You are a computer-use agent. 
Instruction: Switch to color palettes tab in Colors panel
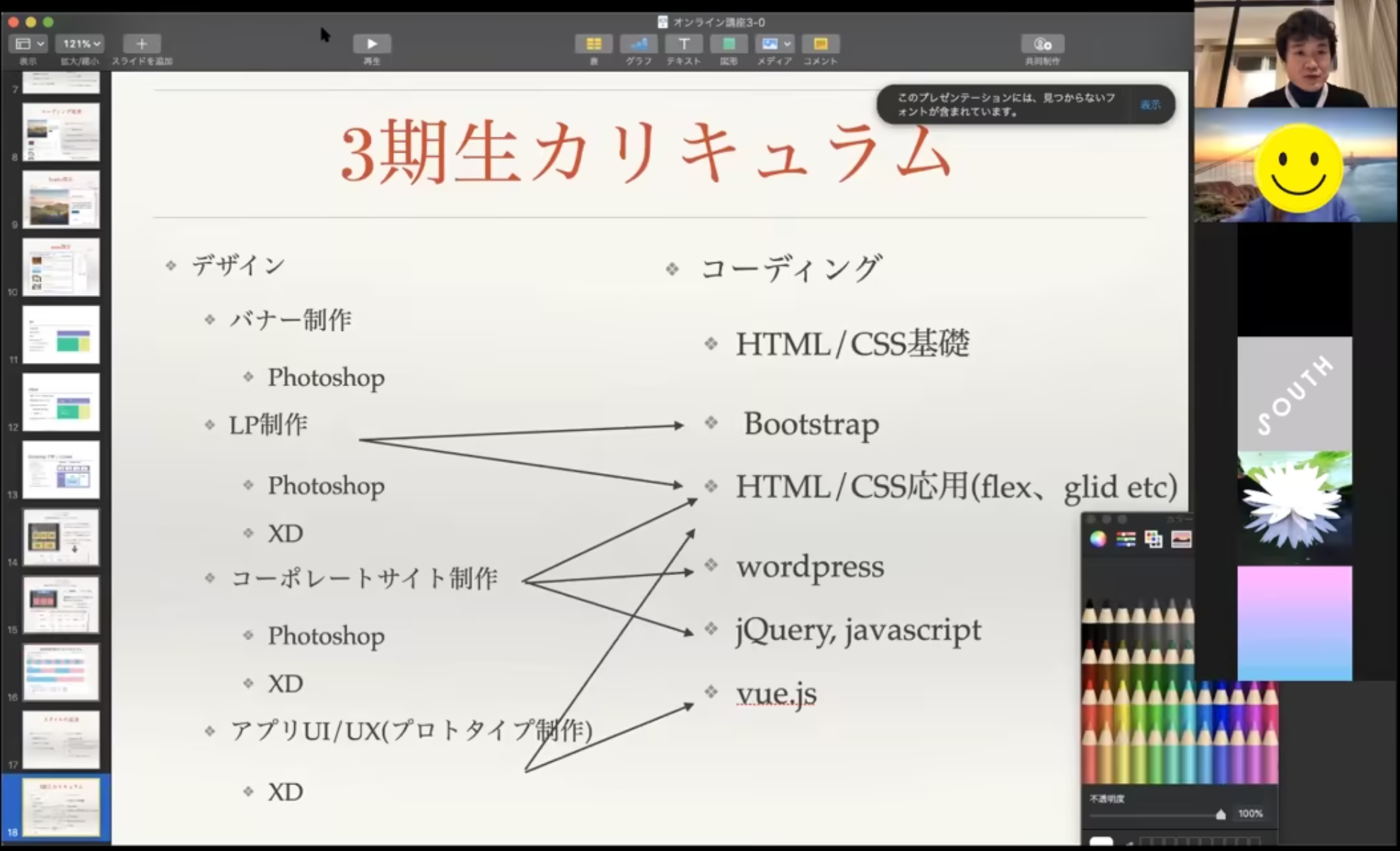(x=1153, y=539)
